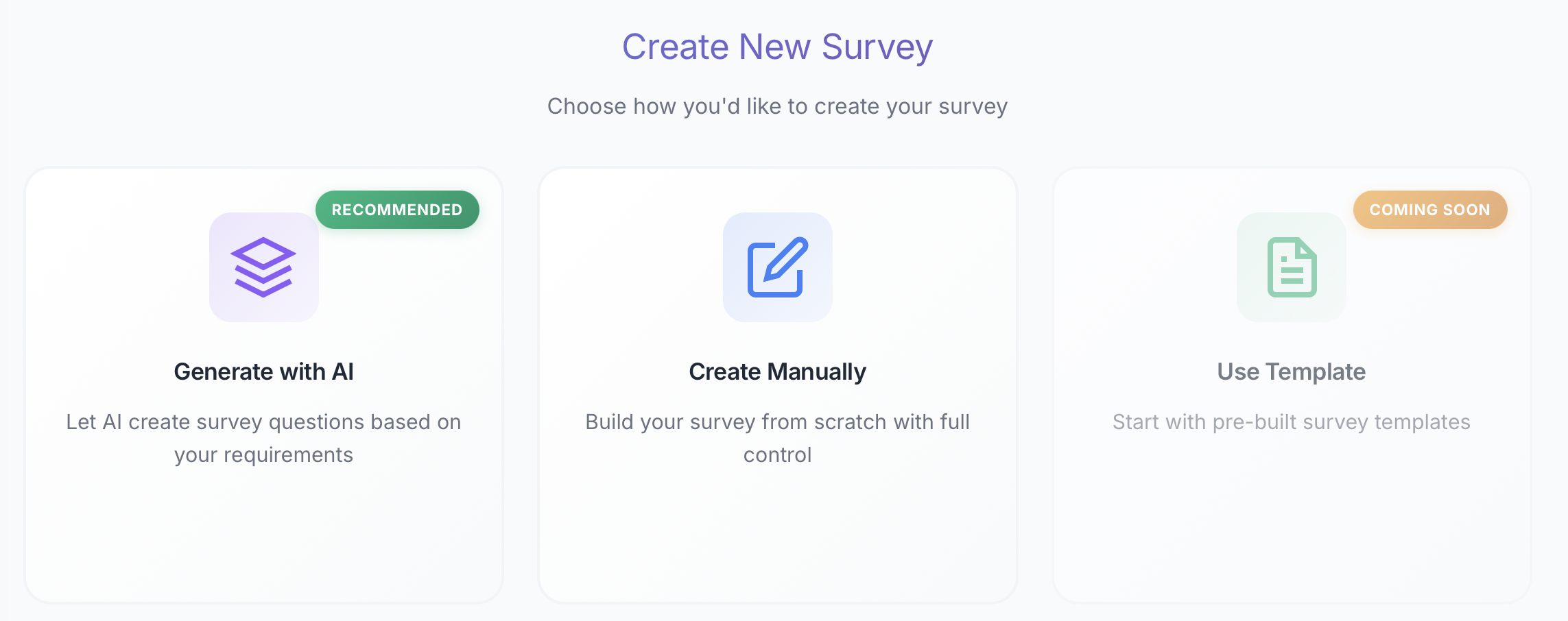
Task: Click the purple stacked layers AI icon
Action: 263,267
